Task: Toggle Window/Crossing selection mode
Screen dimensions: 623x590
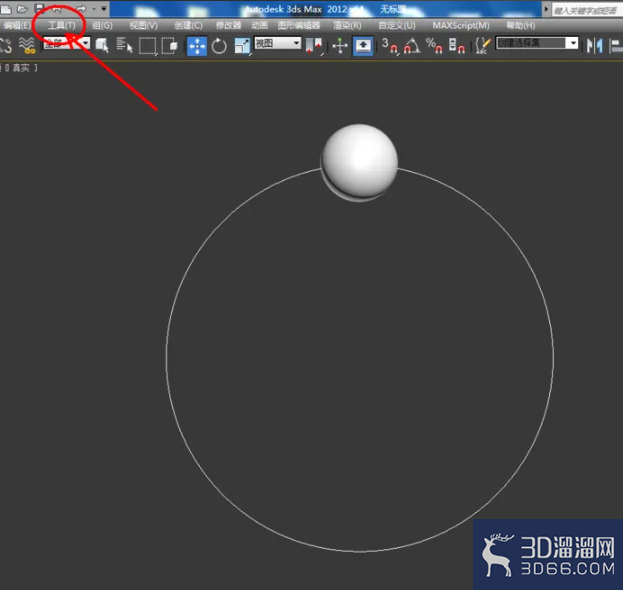Action: [170, 45]
